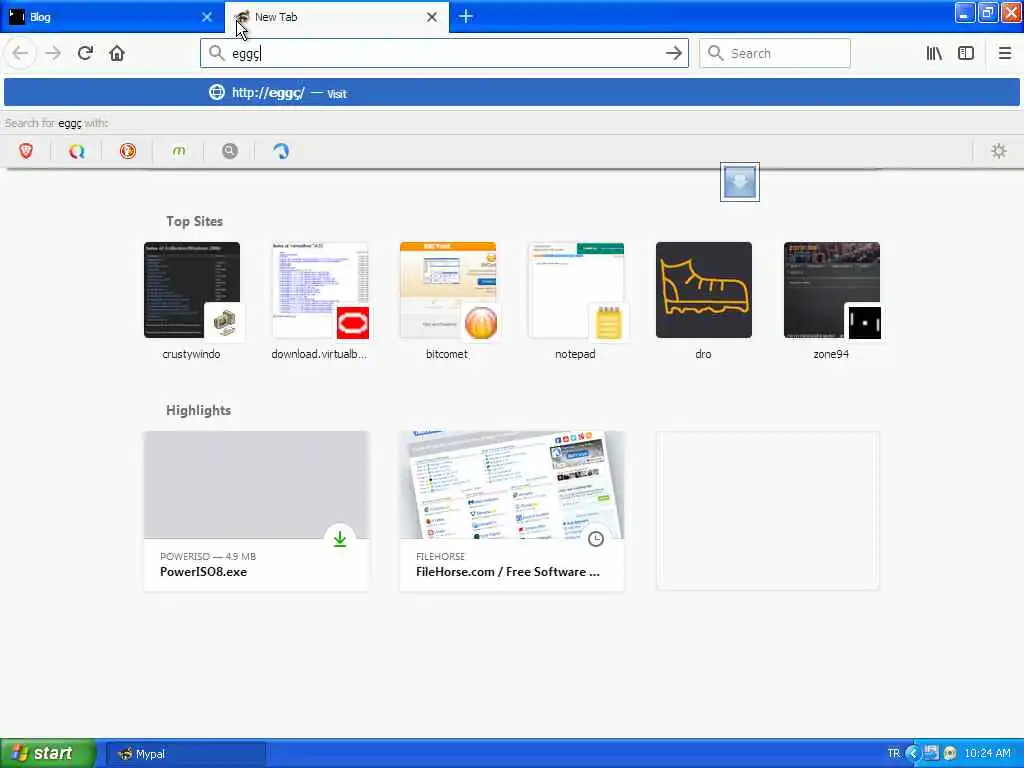Toggle the sidebar view icon
The width and height of the screenshot is (1024, 768).
coord(966,54)
